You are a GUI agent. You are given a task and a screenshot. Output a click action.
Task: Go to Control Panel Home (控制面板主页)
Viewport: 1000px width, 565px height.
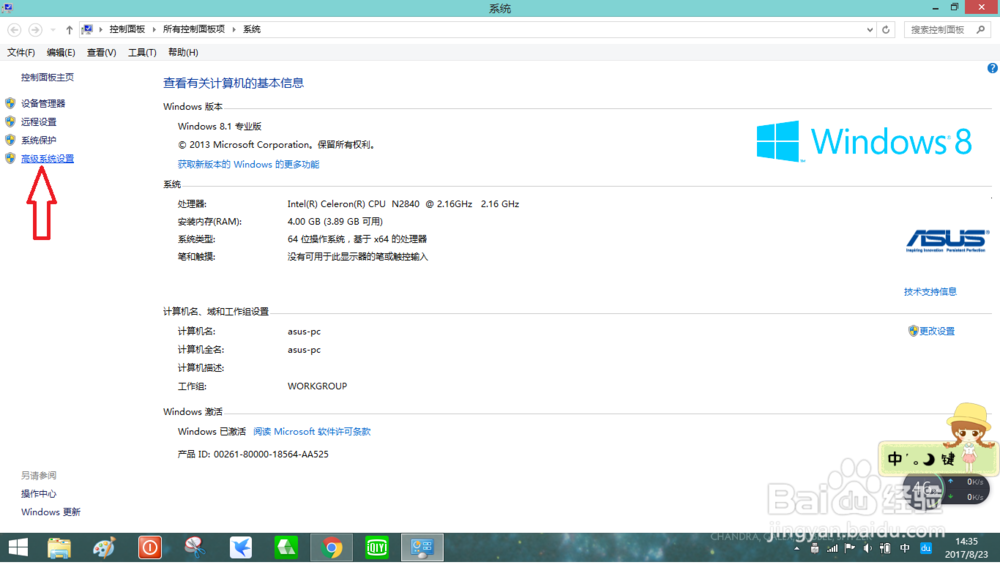pos(47,77)
